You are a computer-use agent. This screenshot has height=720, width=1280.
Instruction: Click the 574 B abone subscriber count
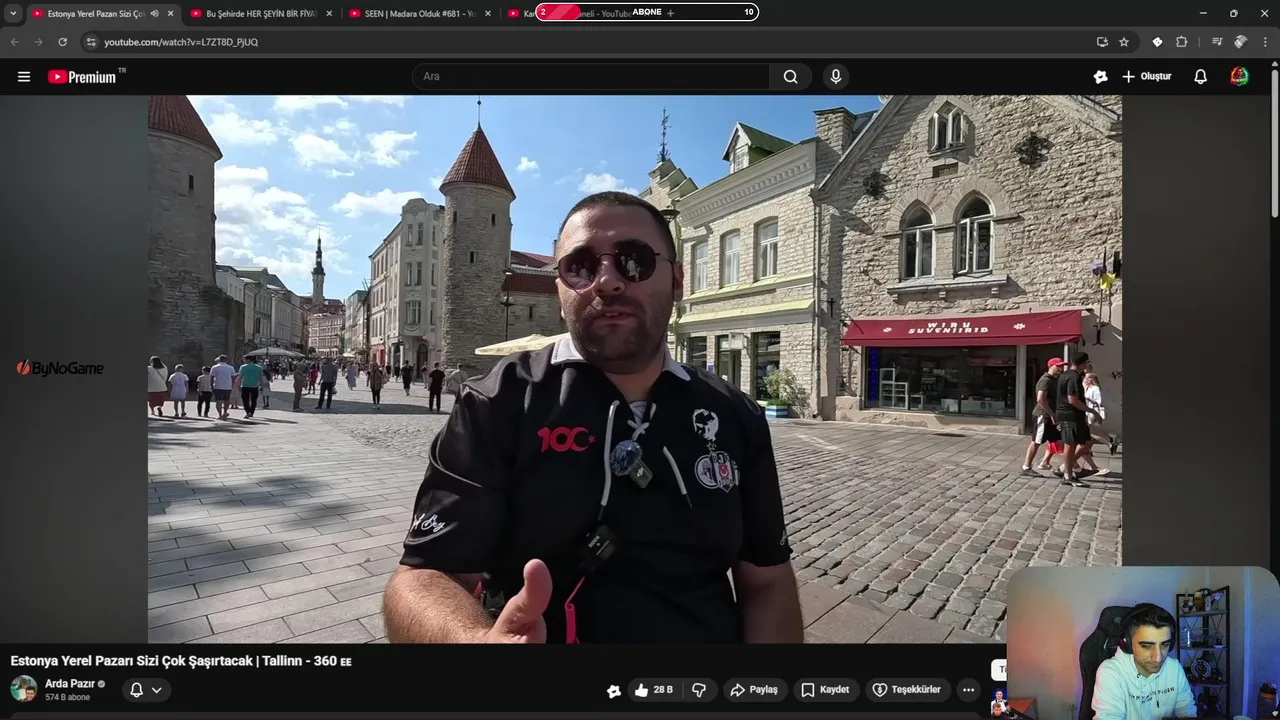pos(67,697)
